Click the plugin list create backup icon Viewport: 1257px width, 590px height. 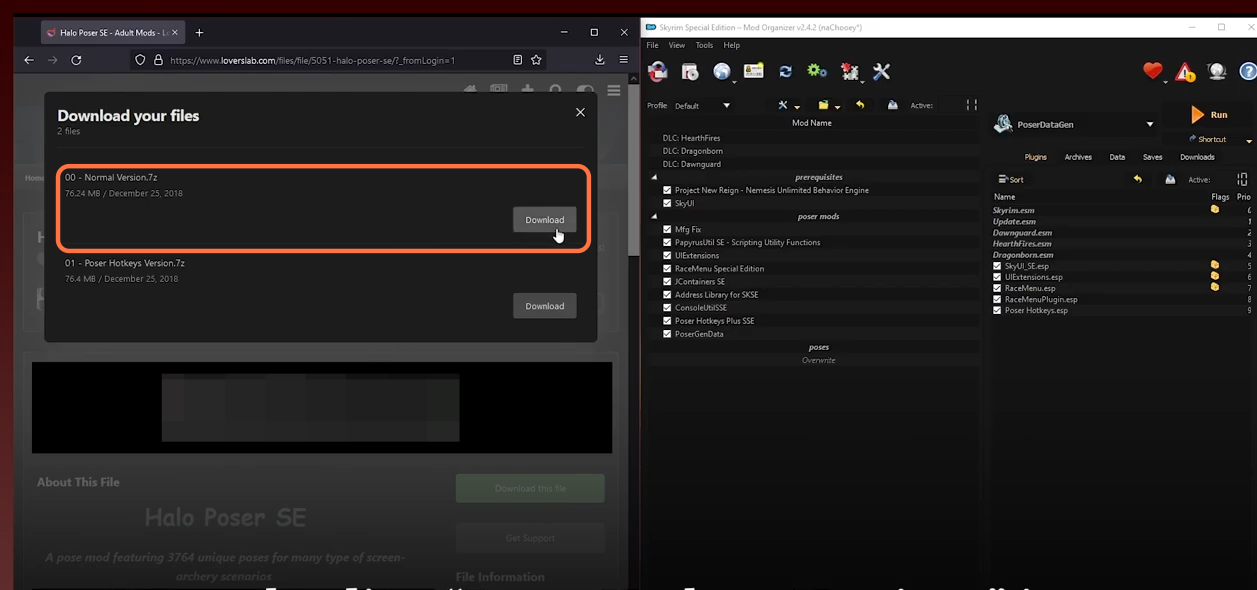(x=1170, y=179)
